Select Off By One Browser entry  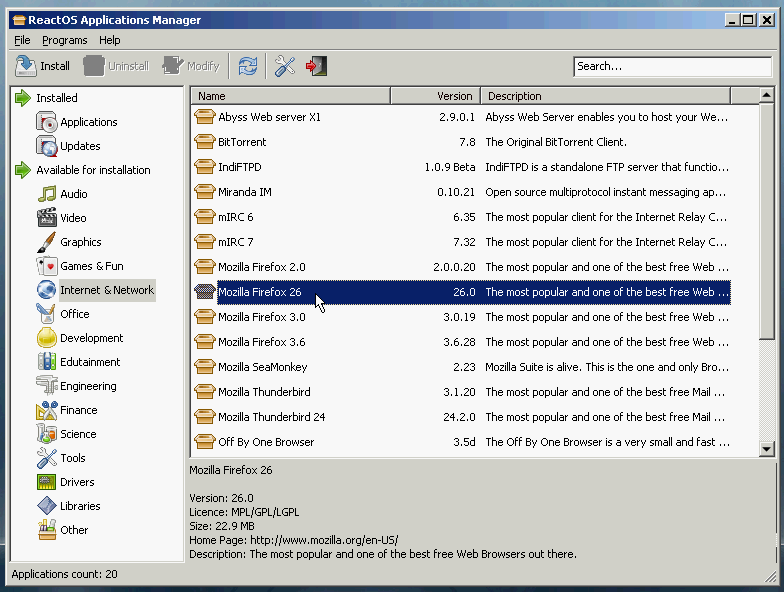266,442
